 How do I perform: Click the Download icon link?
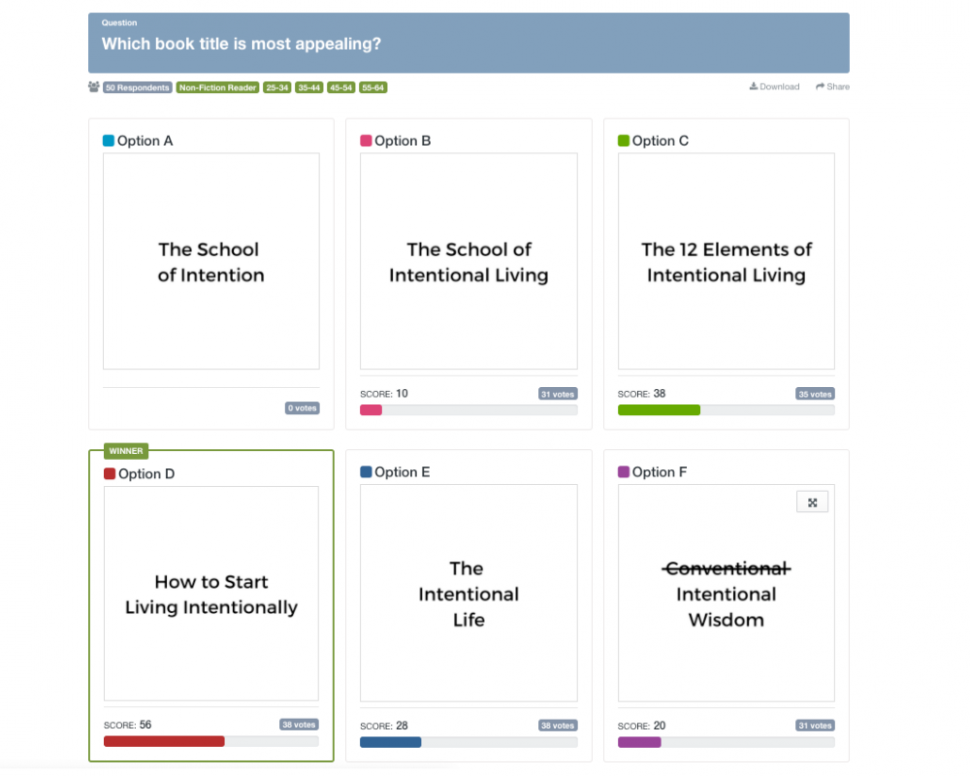click(x=774, y=87)
